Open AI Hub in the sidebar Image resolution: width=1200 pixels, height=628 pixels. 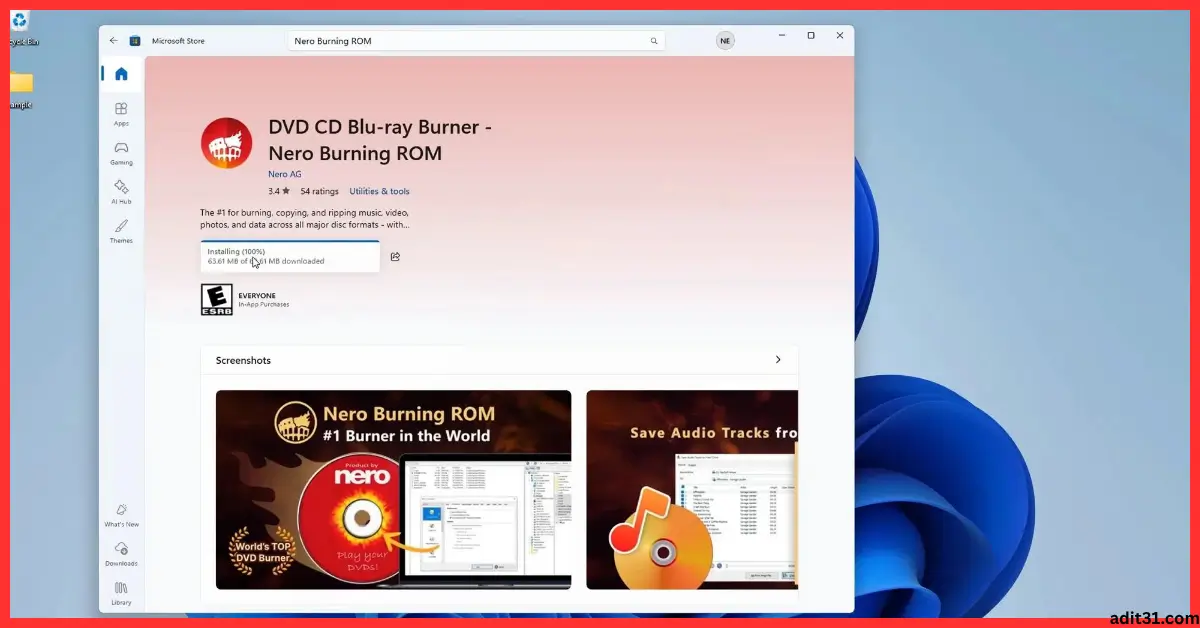pyautogui.click(x=121, y=192)
